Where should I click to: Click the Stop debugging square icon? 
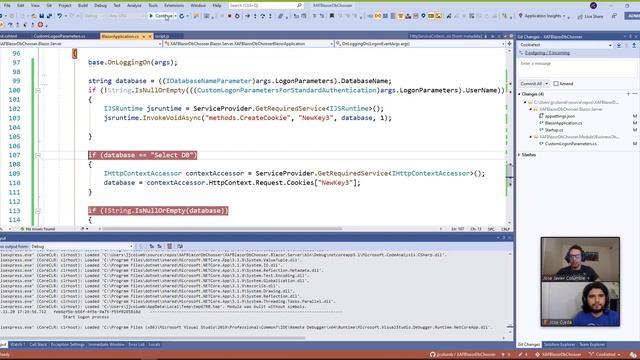[229, 16]
